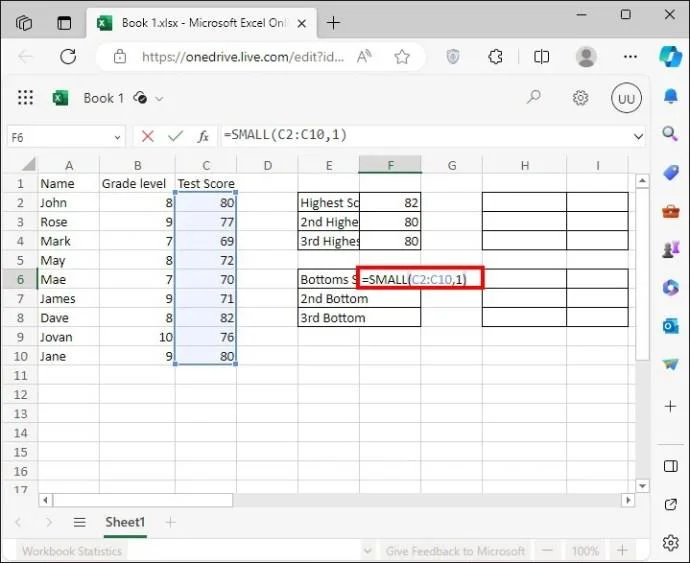This screenshot has width=690, height=563.
Task: Open the Microsoft 365 app launcher
Action: click(x=26, y=97)
